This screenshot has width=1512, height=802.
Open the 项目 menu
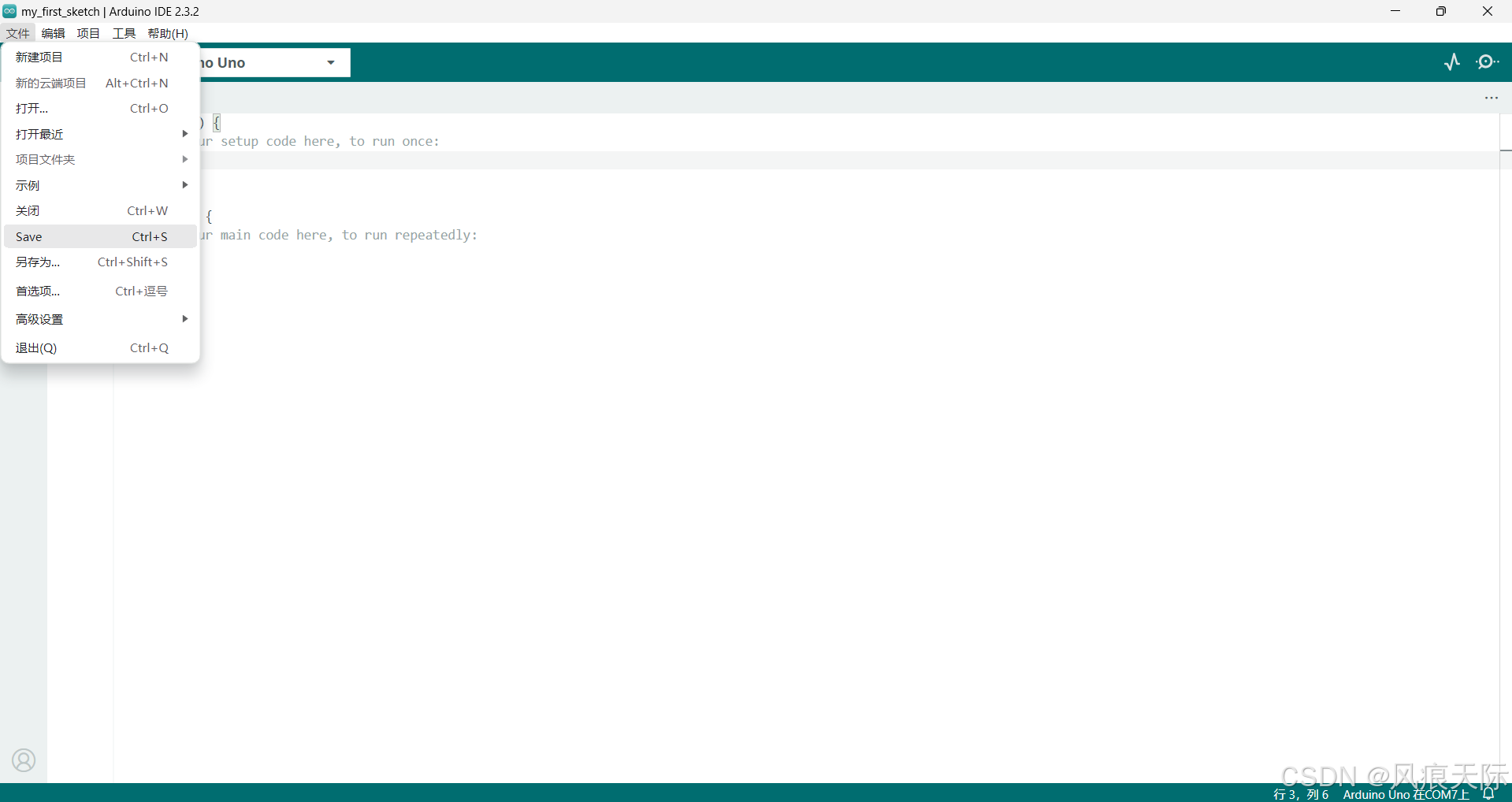(x=88, y=33)
